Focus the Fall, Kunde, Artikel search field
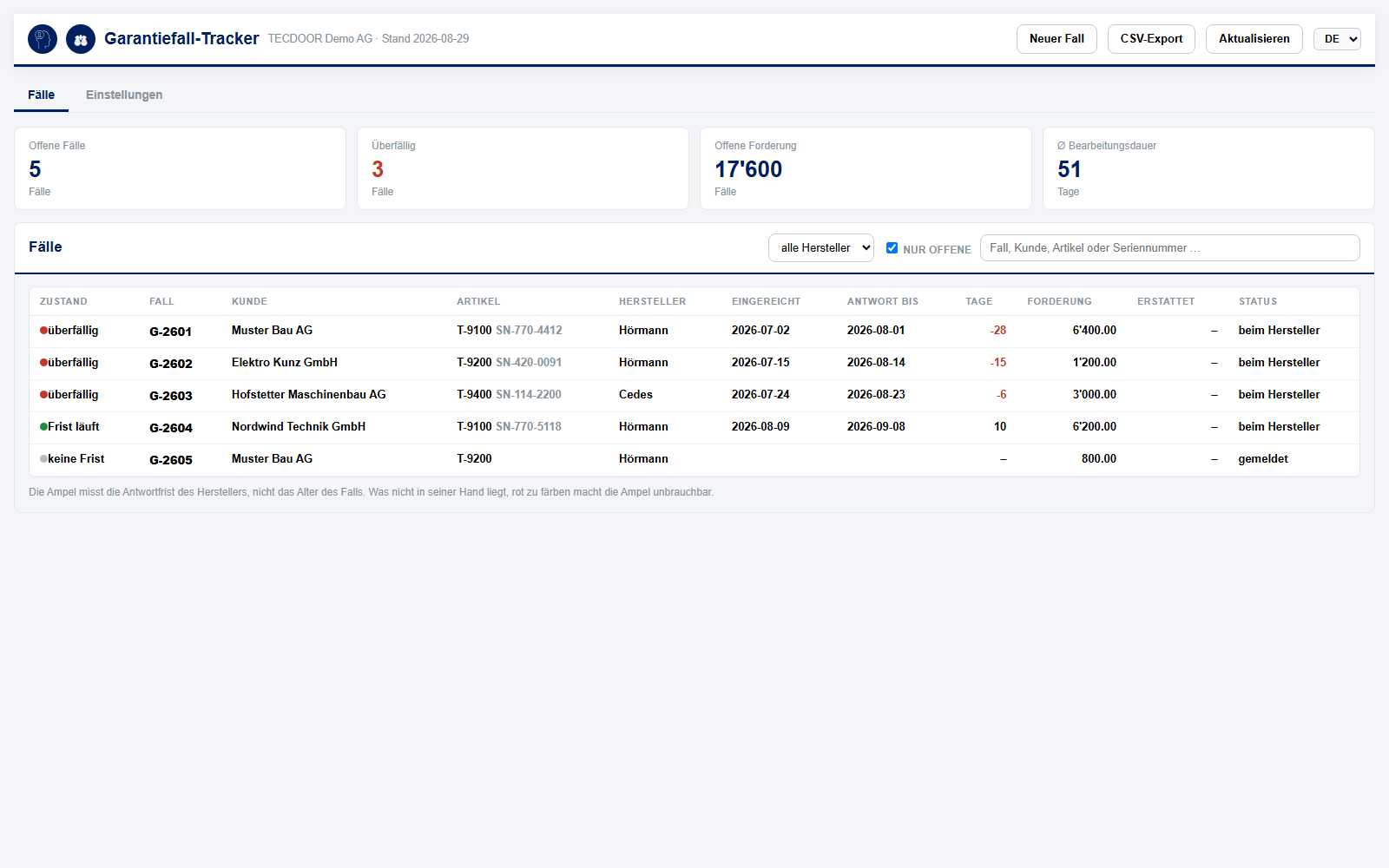The height and width of the screenshot is (868, 1389). coord(1169,248)
